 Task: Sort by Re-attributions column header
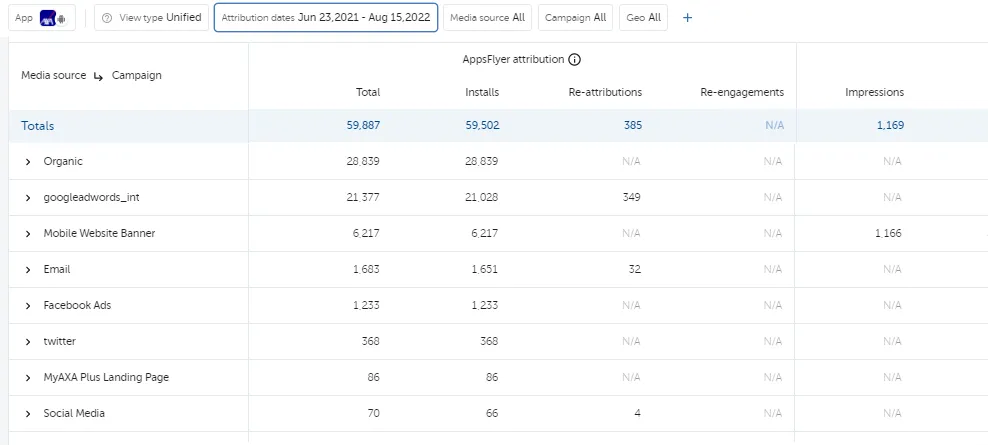(x=605, y=92)
